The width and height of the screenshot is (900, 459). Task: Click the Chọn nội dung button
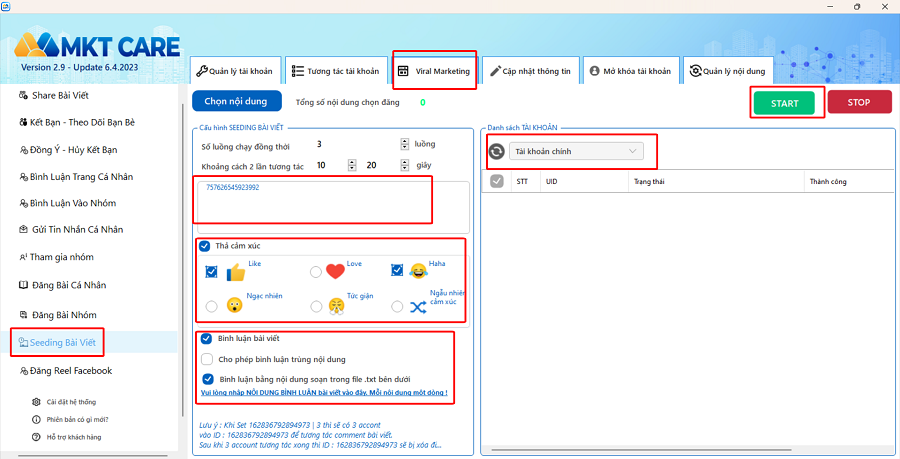(236, 101)
